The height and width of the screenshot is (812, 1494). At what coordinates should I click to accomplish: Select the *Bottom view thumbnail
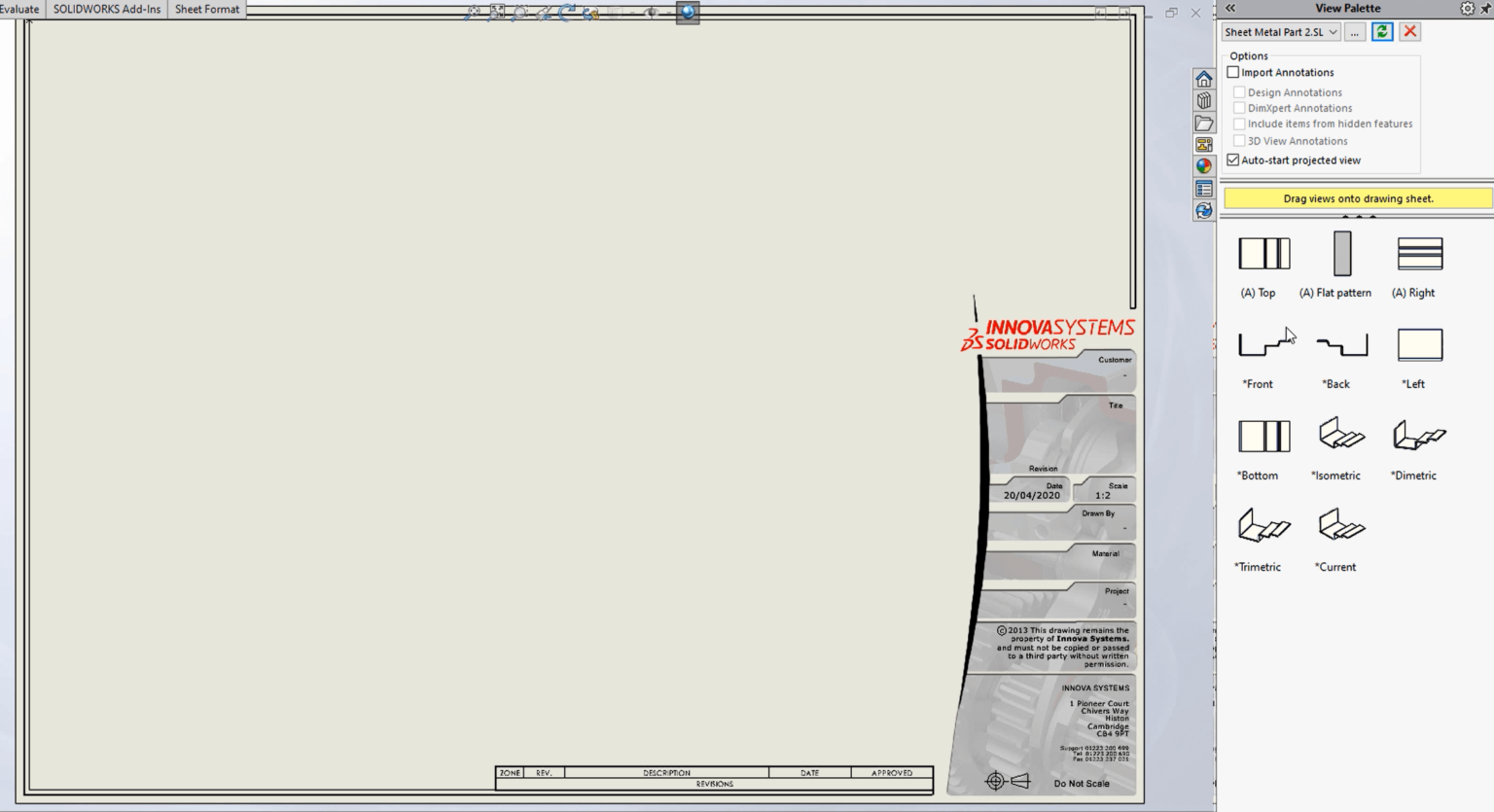[x=1263, y=436]
